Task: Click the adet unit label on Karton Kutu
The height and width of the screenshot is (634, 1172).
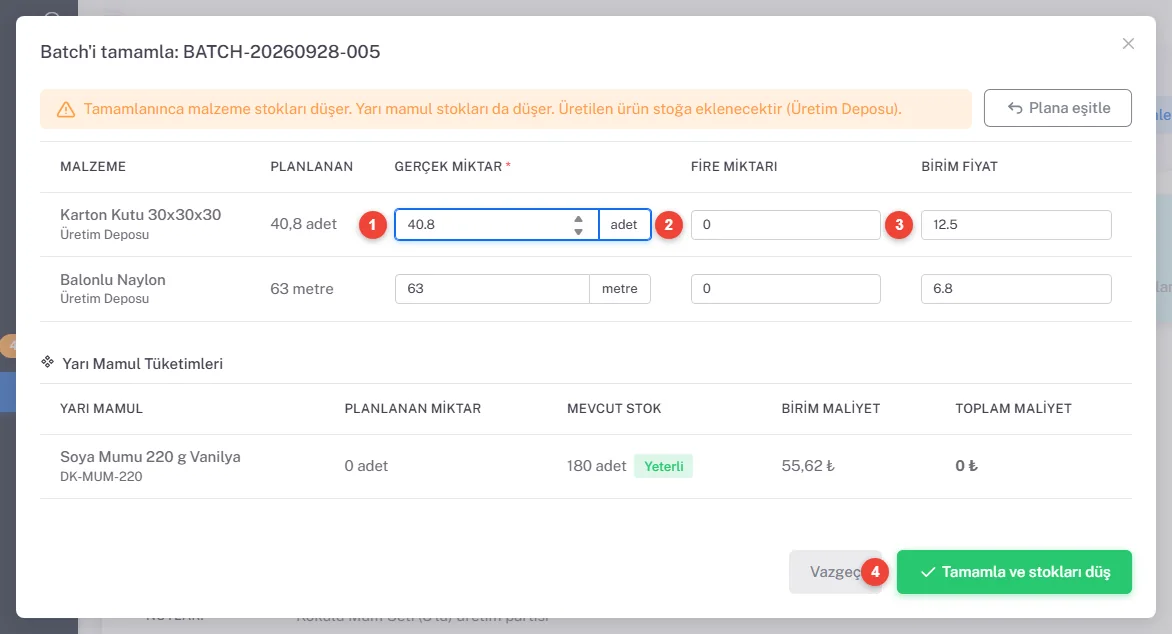Action: pos(624,224)
